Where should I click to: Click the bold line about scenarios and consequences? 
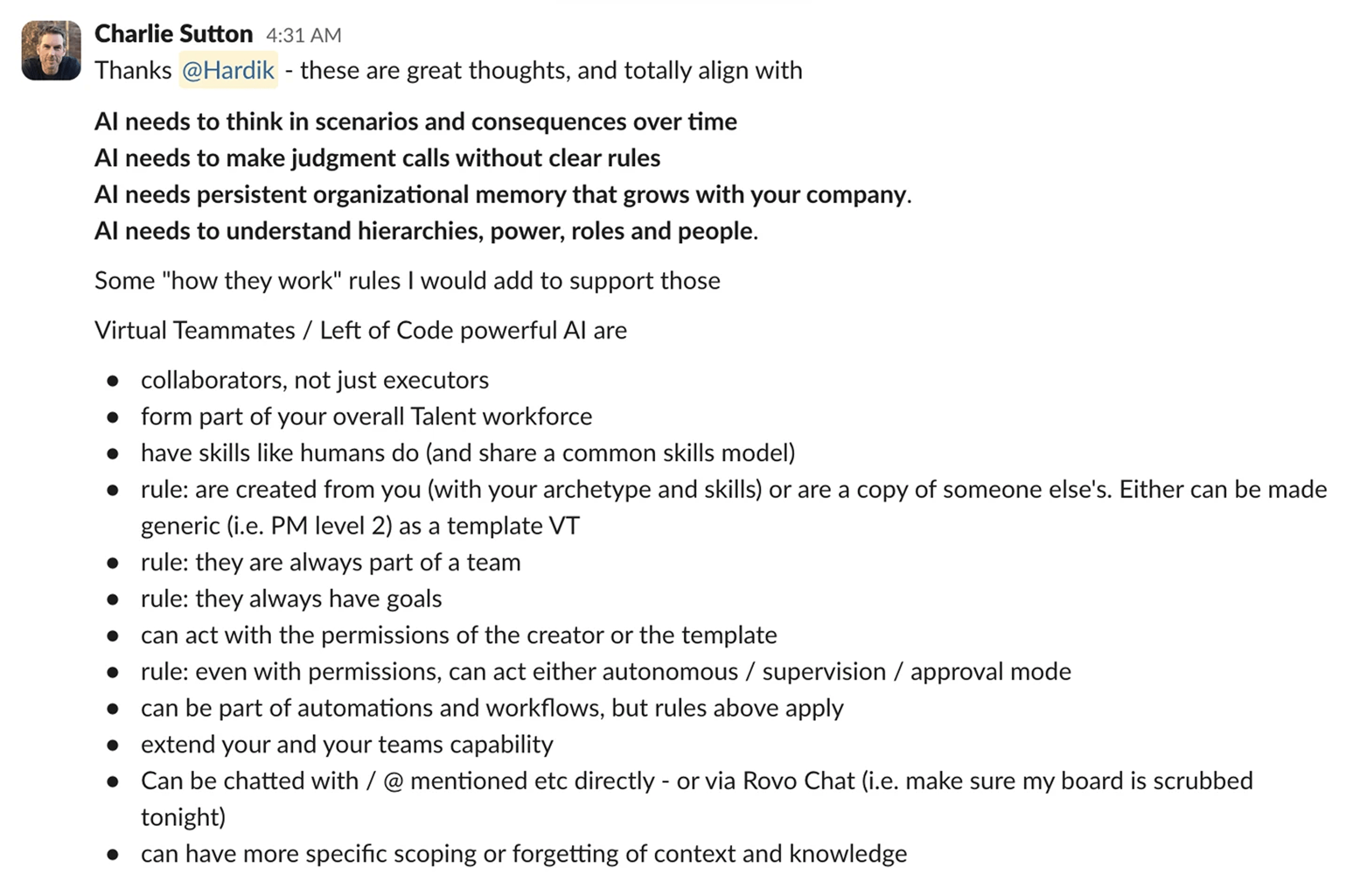click(x=416, y=122)
